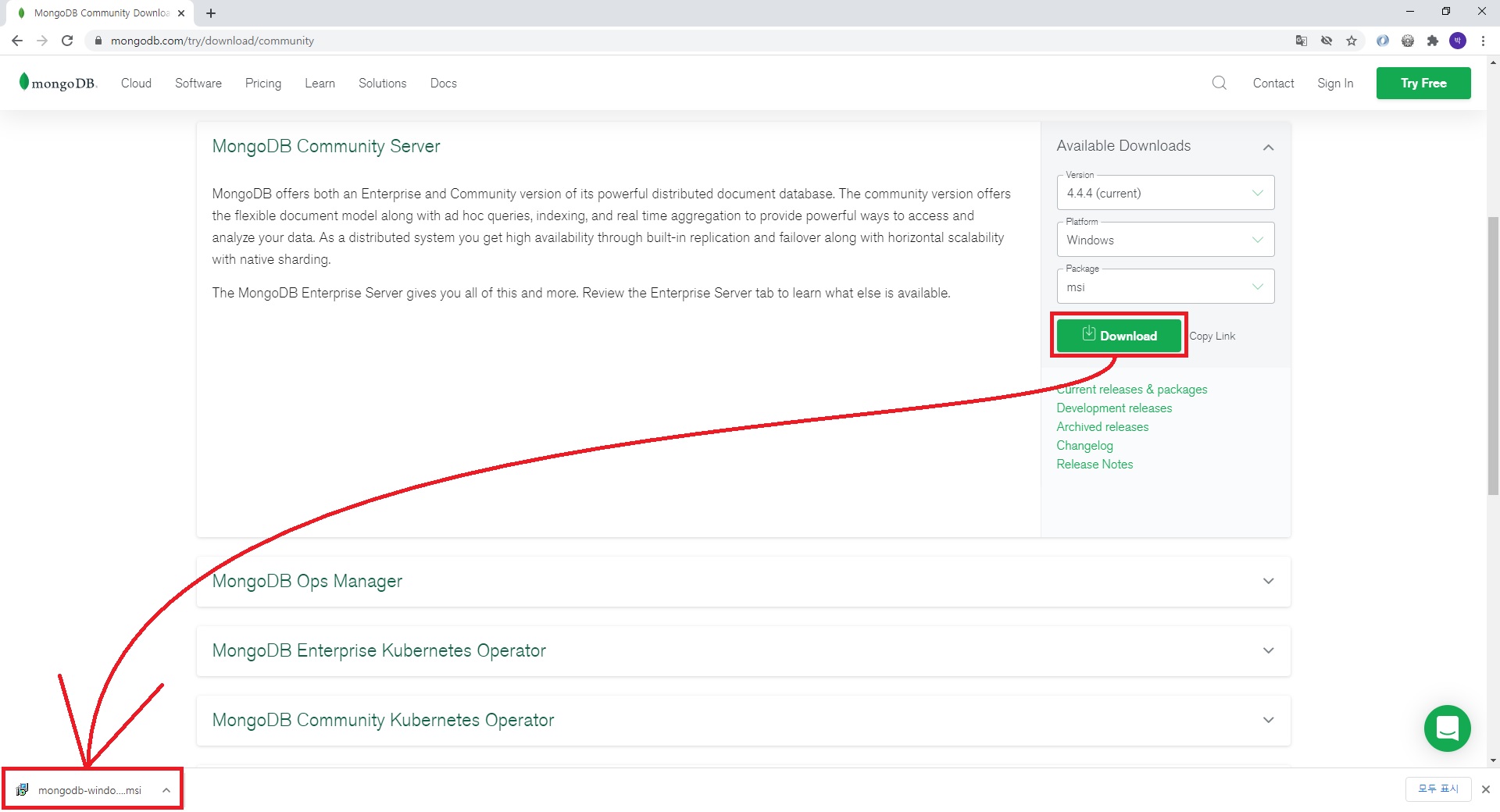The image size is (1500, 812).
Task: Click the eye-slash icon in address bar
Action: 1327,41
